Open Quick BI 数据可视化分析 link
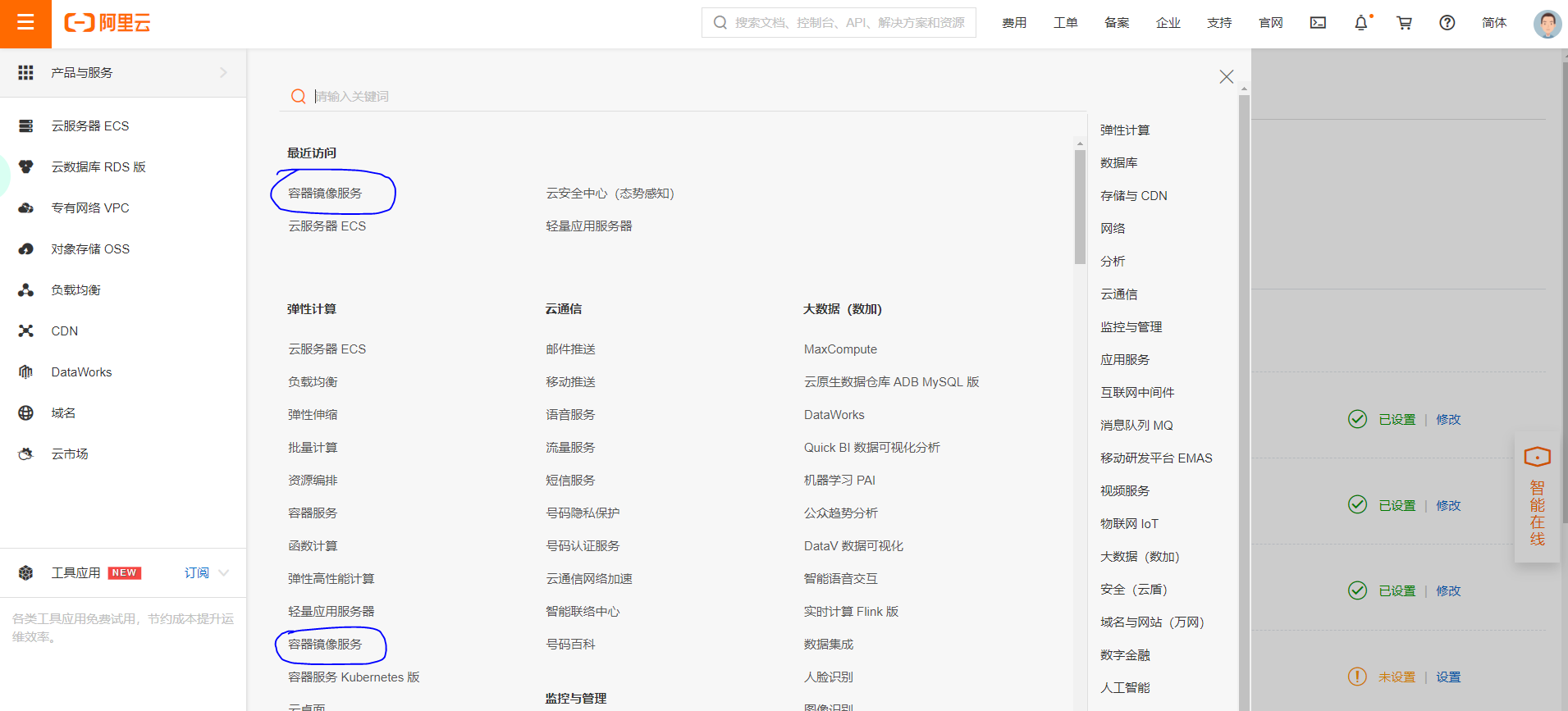The image size is (1568, 711). click(872, 448)
